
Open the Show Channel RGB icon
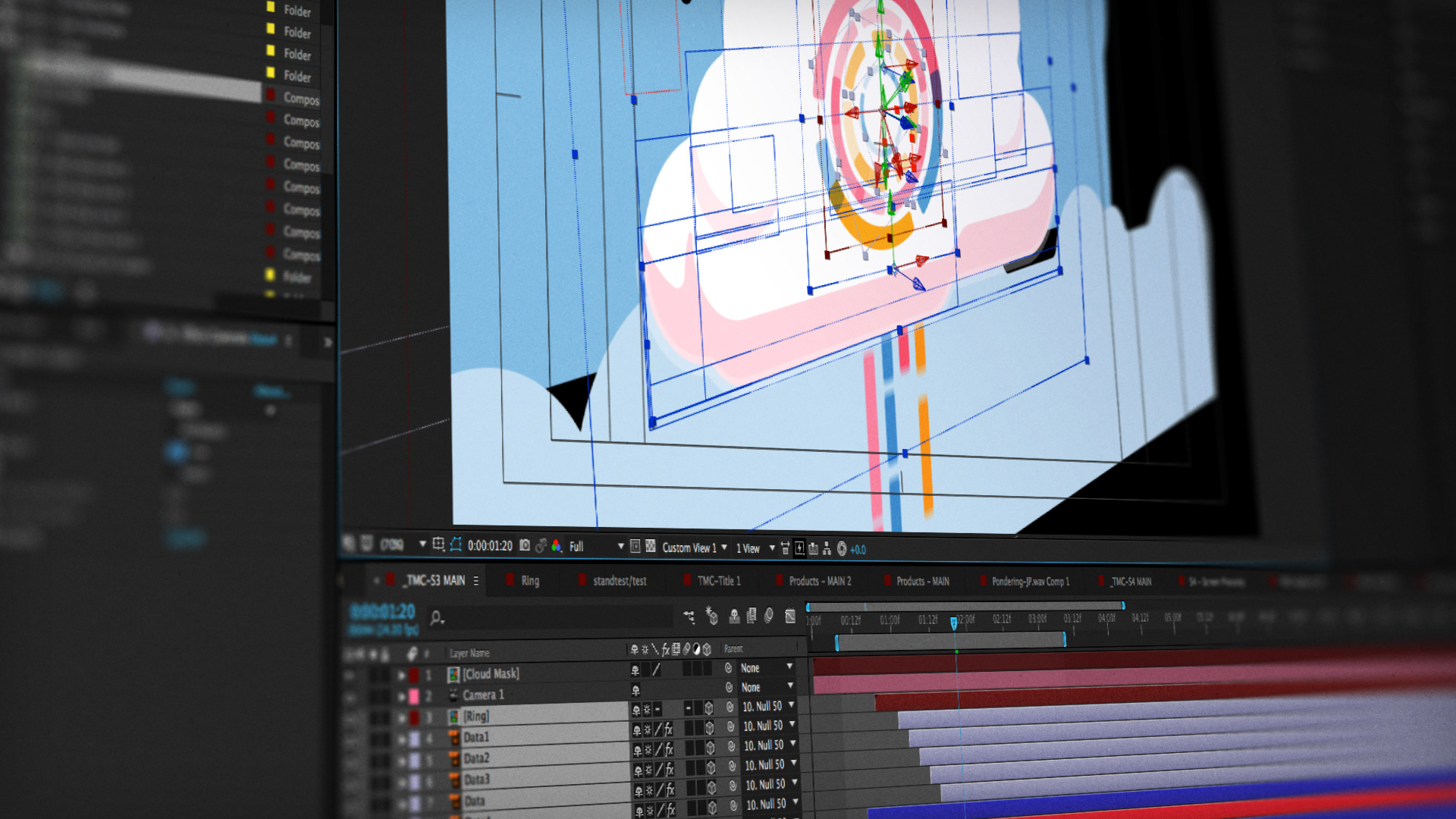557,546
